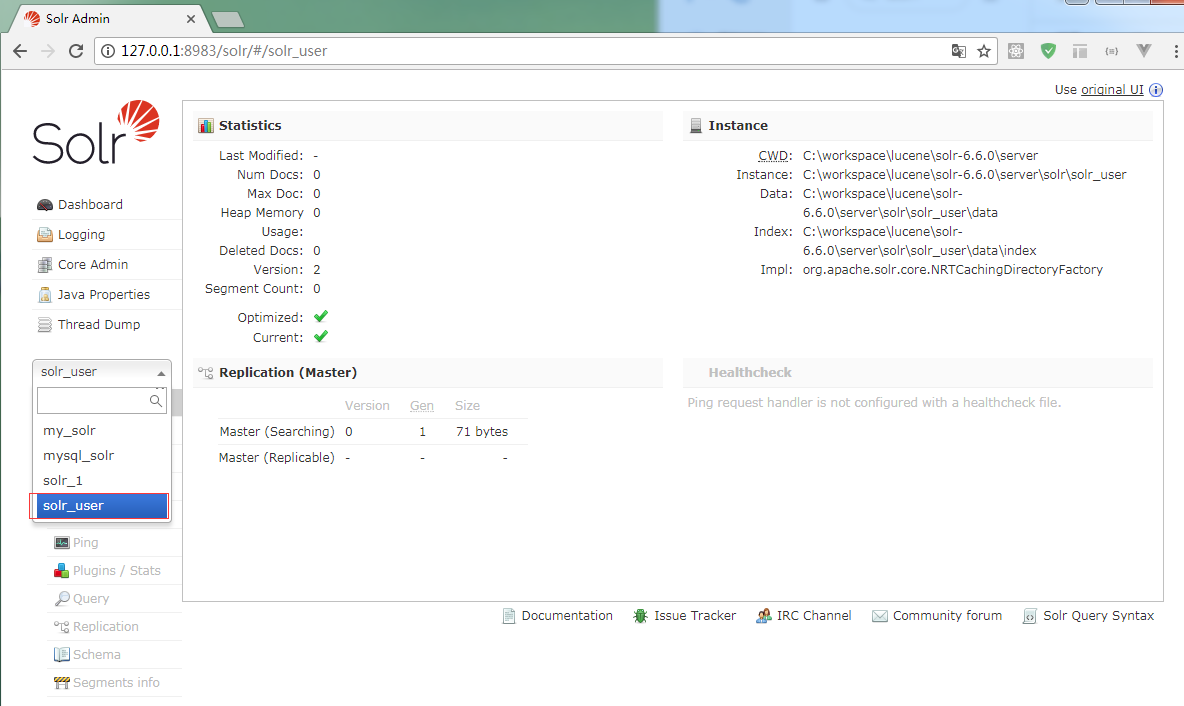The image size is (1184, 706).
Task: Open the Logging section
Action: click(82, 235)
